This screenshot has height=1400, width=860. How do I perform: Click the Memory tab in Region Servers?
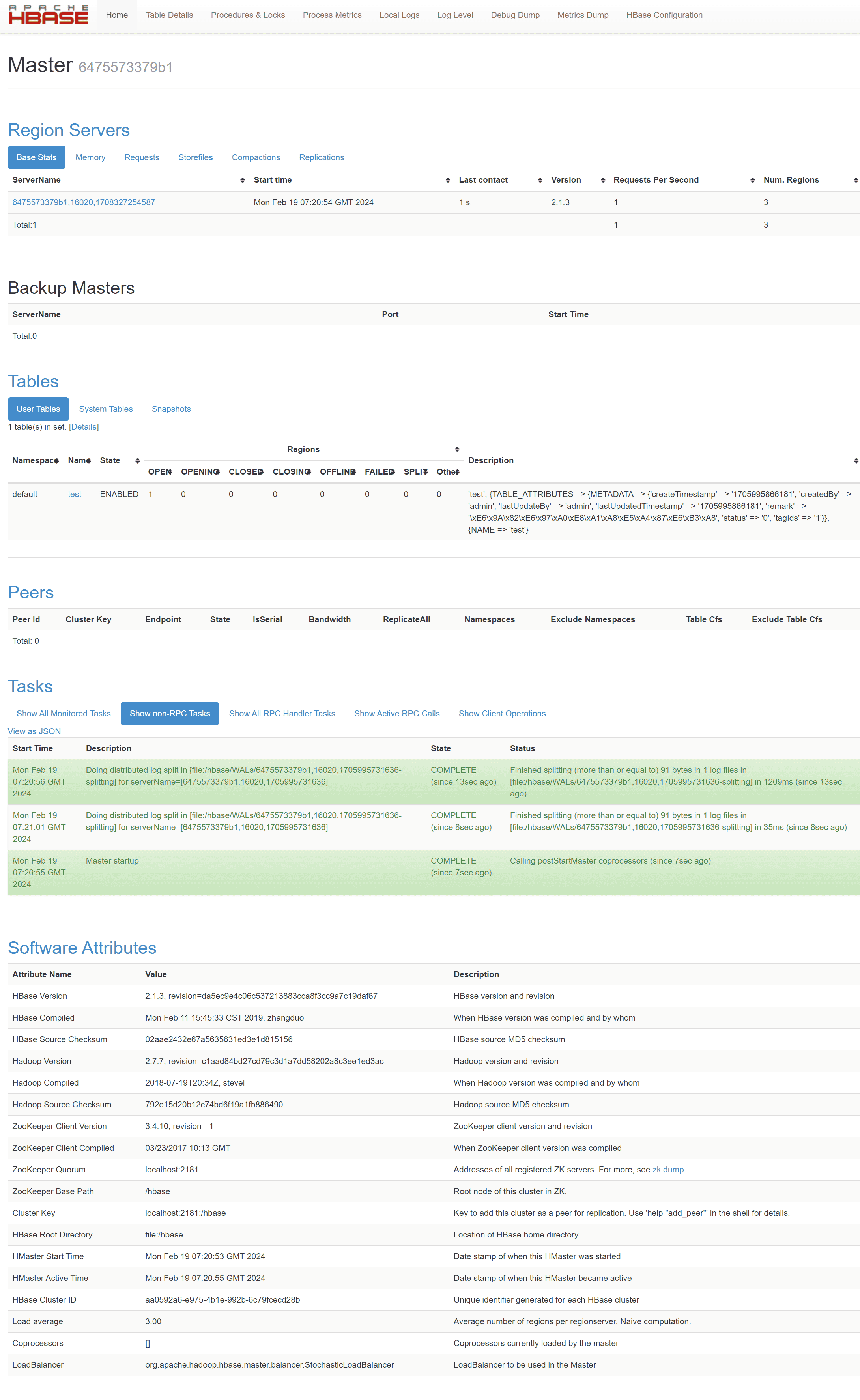click(91, 157)
